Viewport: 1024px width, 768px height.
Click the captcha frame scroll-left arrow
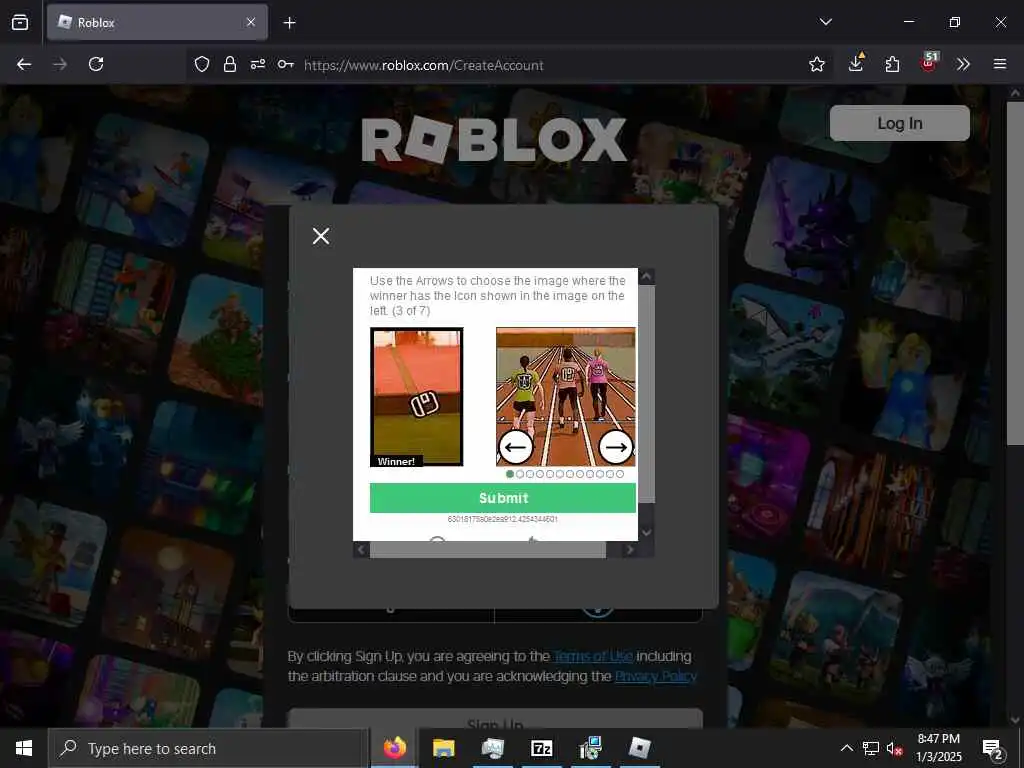(x=361, y=550)
